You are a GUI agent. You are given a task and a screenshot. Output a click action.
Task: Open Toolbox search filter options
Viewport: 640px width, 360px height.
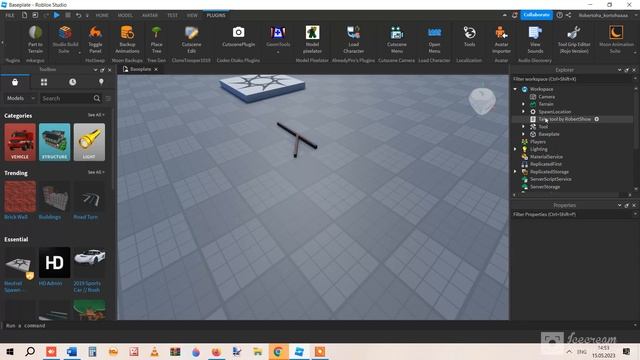[x=108, y=98]
